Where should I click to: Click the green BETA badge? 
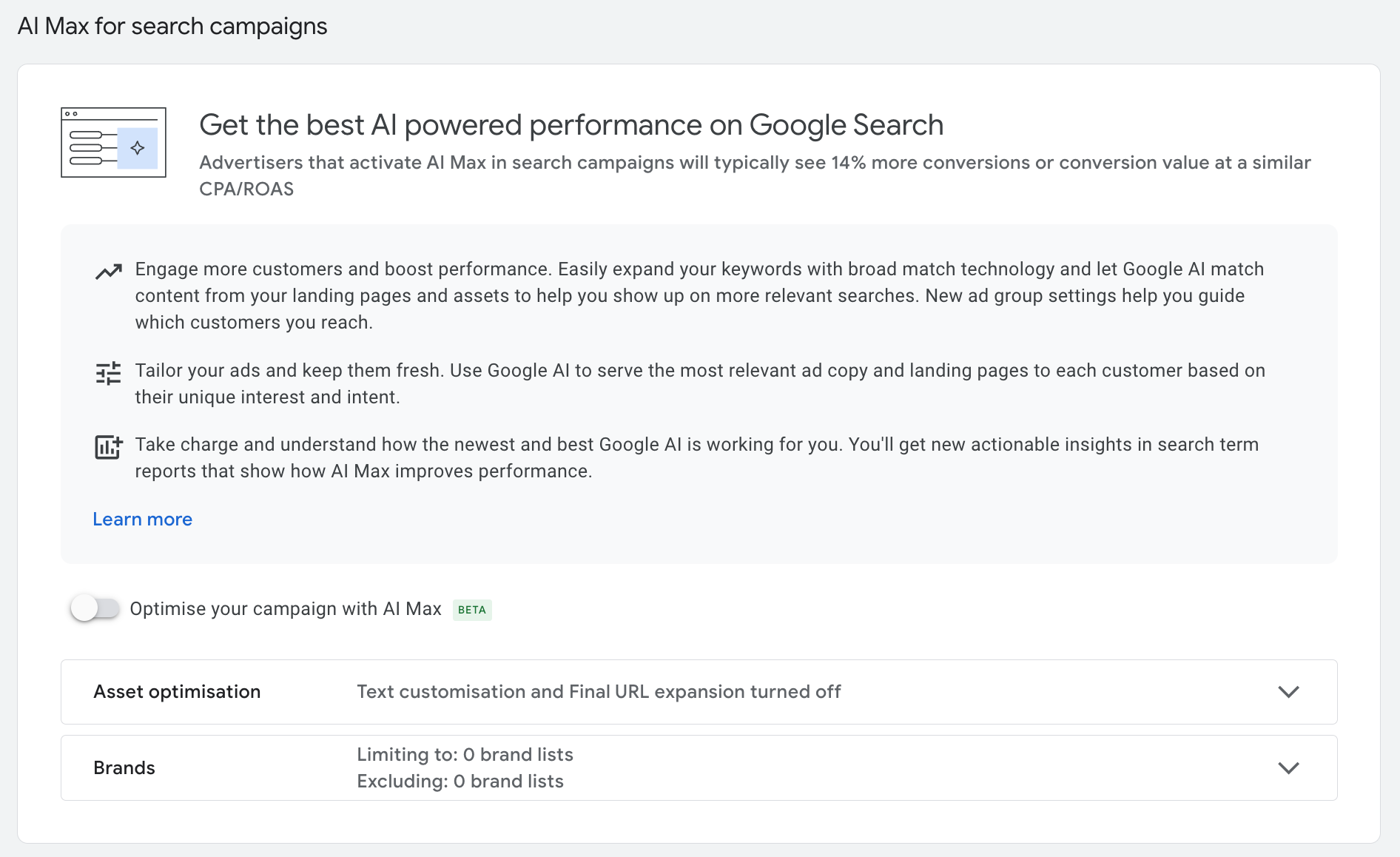pos(472,610)
